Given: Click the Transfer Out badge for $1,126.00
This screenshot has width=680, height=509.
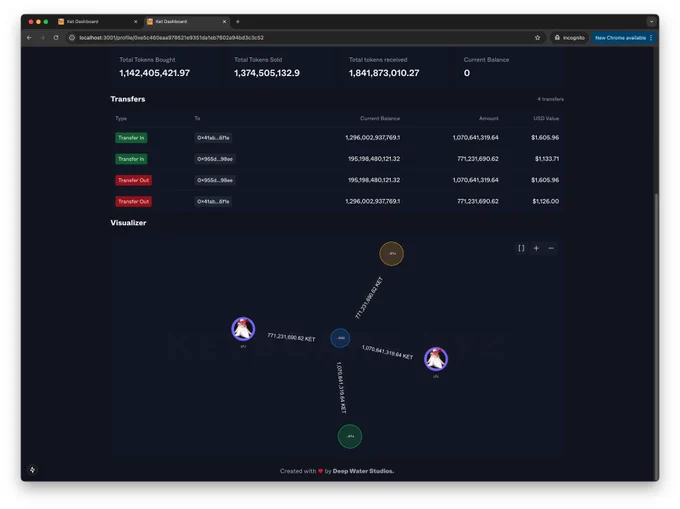Looking at the screenshot, I should 134,202.
